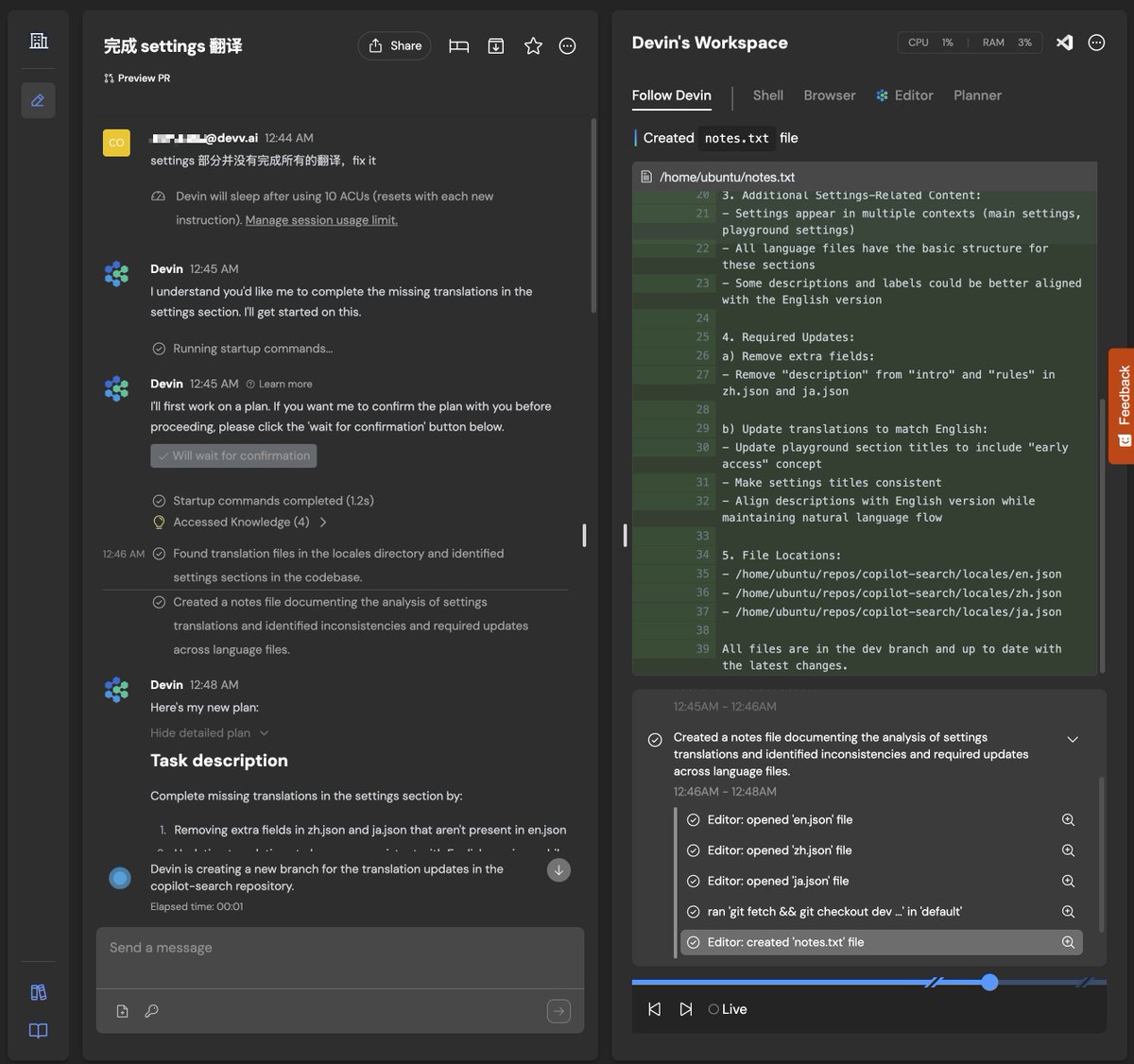
Task: Click the archive download icon in header
Action: point(496,45)
